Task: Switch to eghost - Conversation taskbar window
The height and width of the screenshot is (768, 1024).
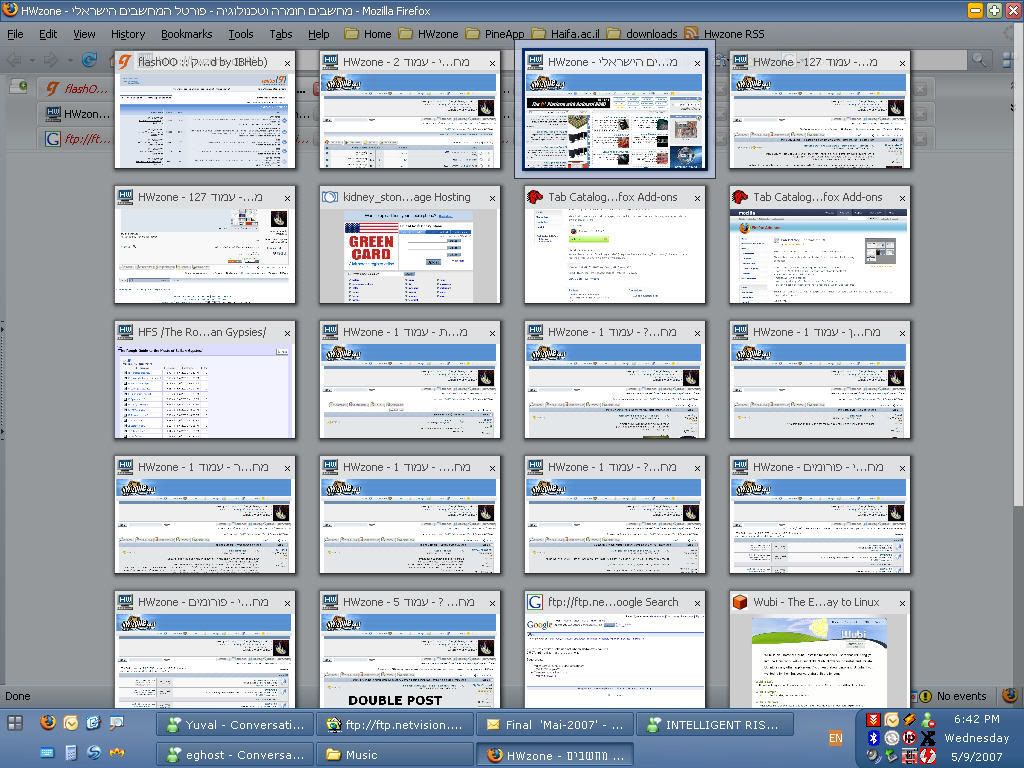Action: pos(235,754)
